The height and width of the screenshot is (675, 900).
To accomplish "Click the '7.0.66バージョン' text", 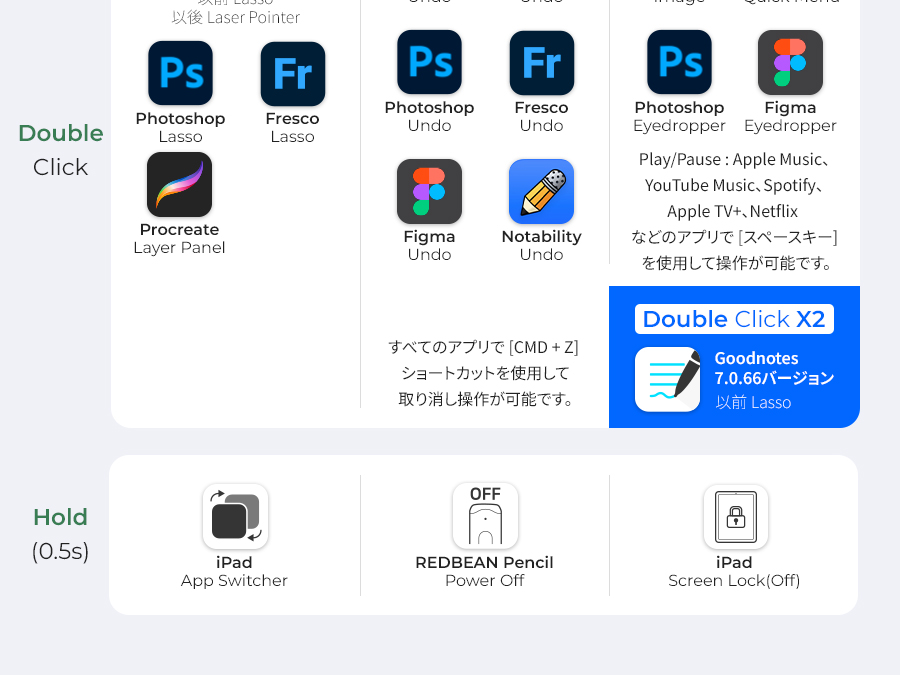I will point(774,378).
